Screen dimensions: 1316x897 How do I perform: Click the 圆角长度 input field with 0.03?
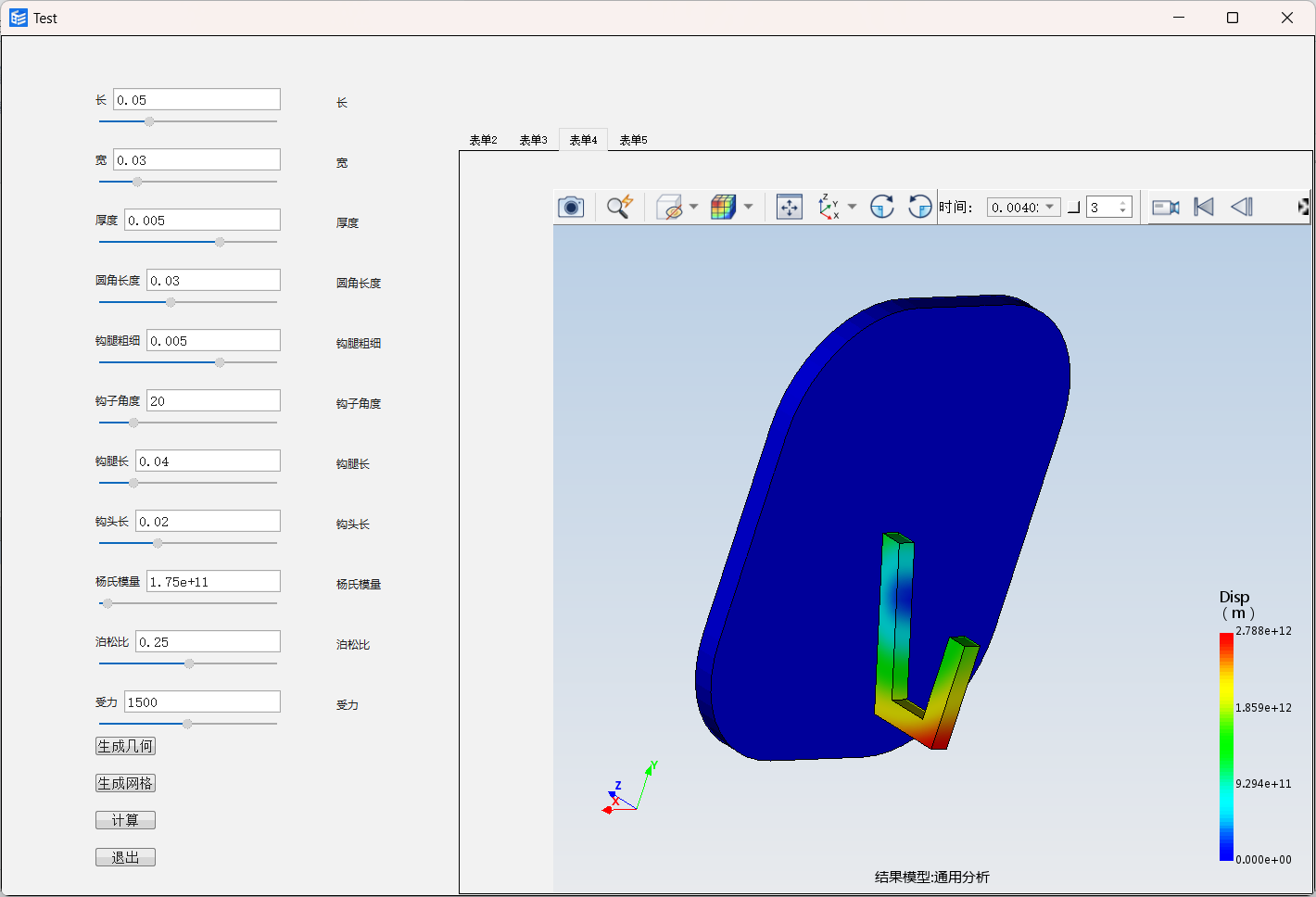coord(213,280)
